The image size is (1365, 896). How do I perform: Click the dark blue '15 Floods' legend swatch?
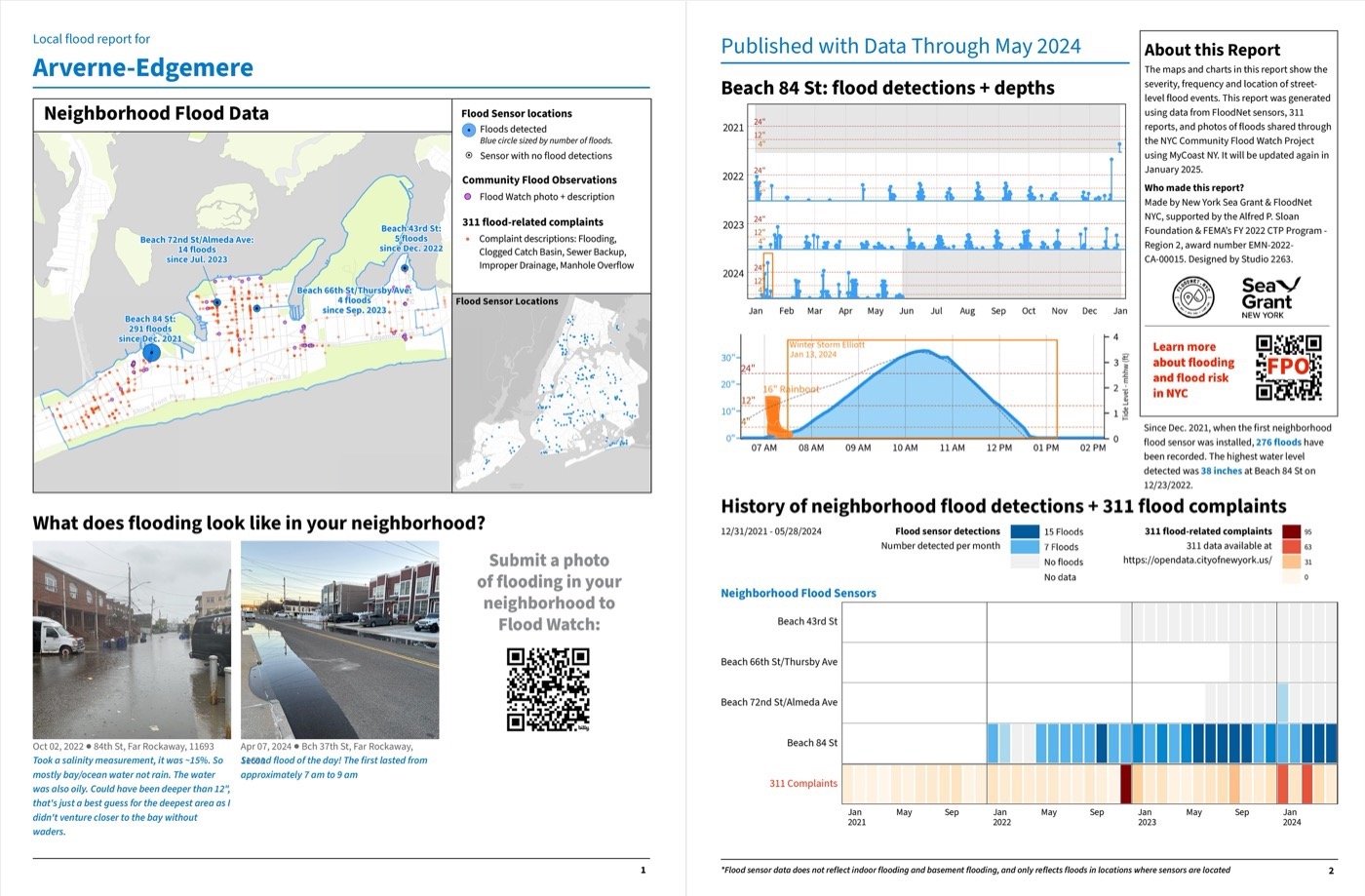tap(1025, 531)
